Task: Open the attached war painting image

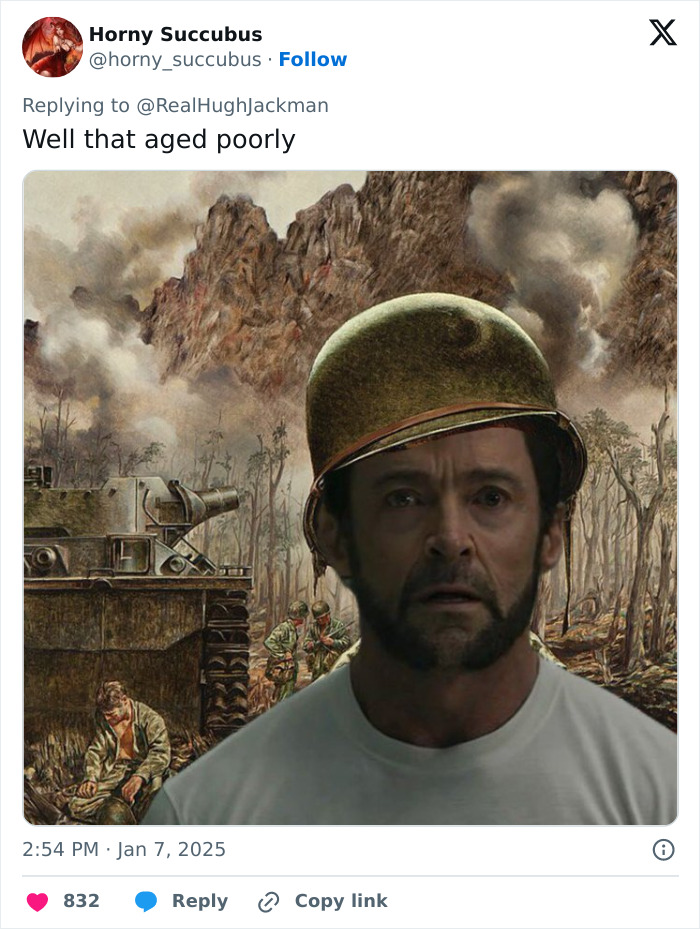Action: pos(350,498)
